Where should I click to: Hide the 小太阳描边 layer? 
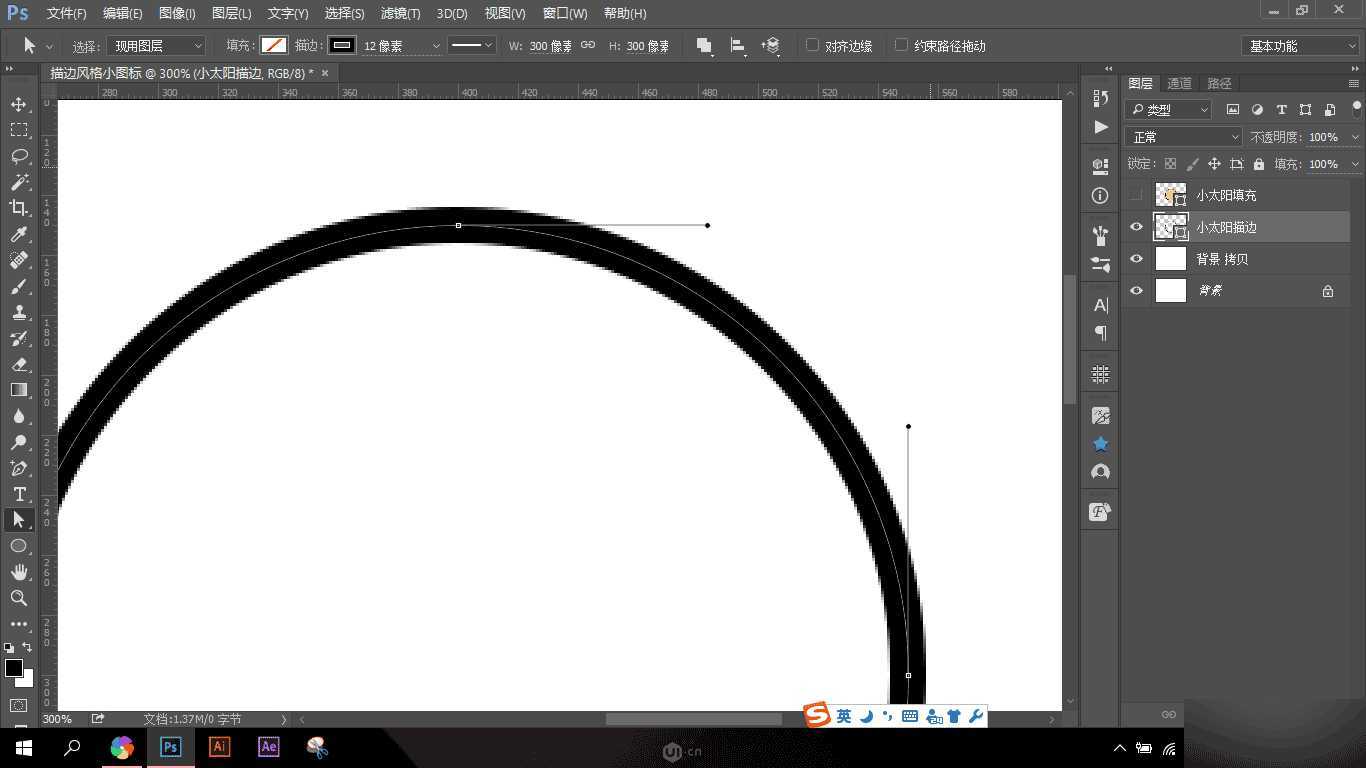click(x=1136, y=227)
